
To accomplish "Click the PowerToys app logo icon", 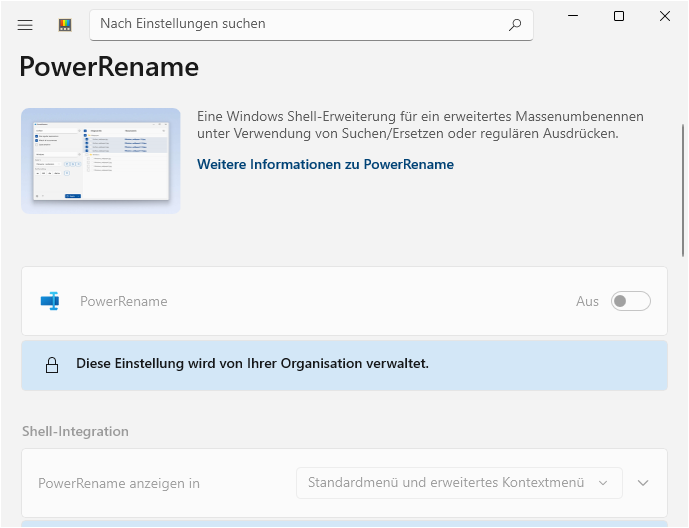I will (x=65, y=25).
